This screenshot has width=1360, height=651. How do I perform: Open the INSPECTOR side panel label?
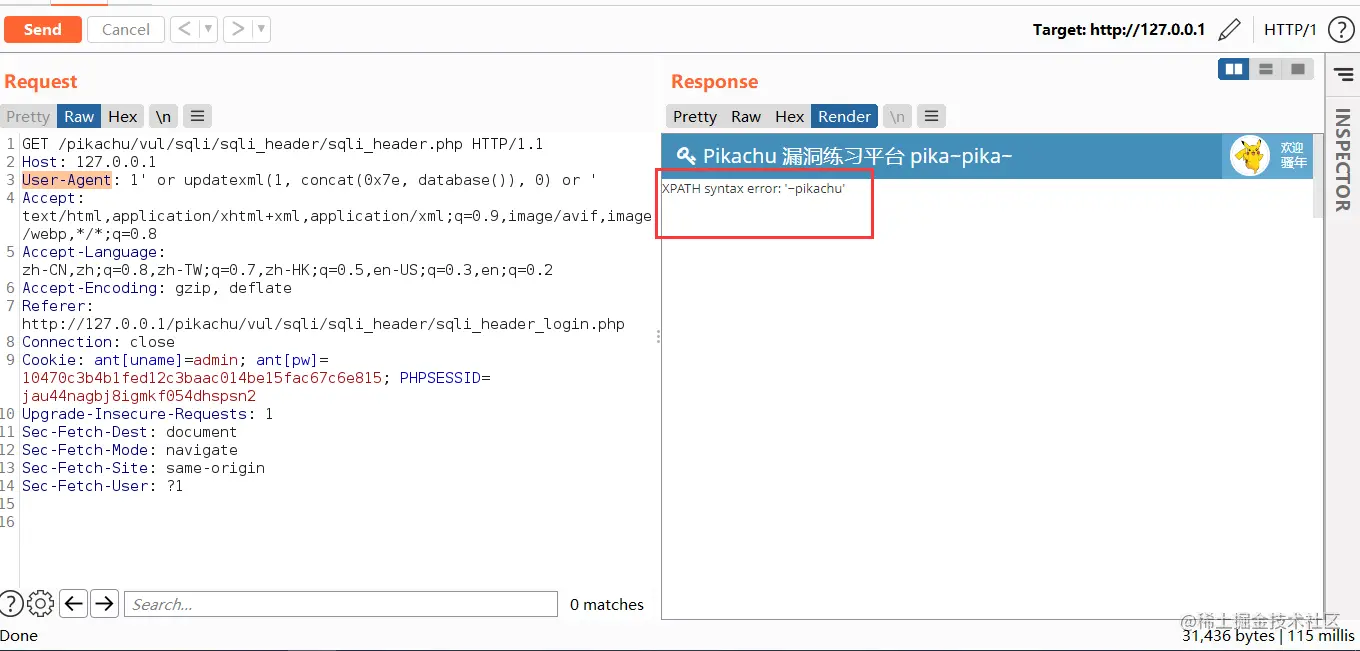1343,160
